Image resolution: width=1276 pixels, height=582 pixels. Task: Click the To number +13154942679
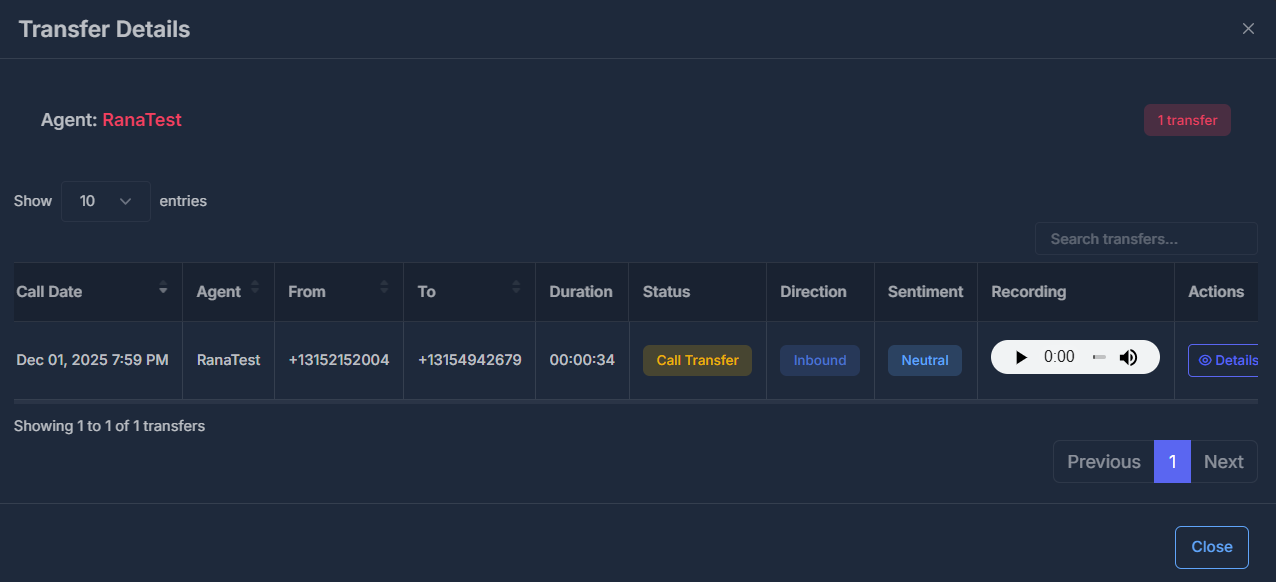tap(469, 360)
